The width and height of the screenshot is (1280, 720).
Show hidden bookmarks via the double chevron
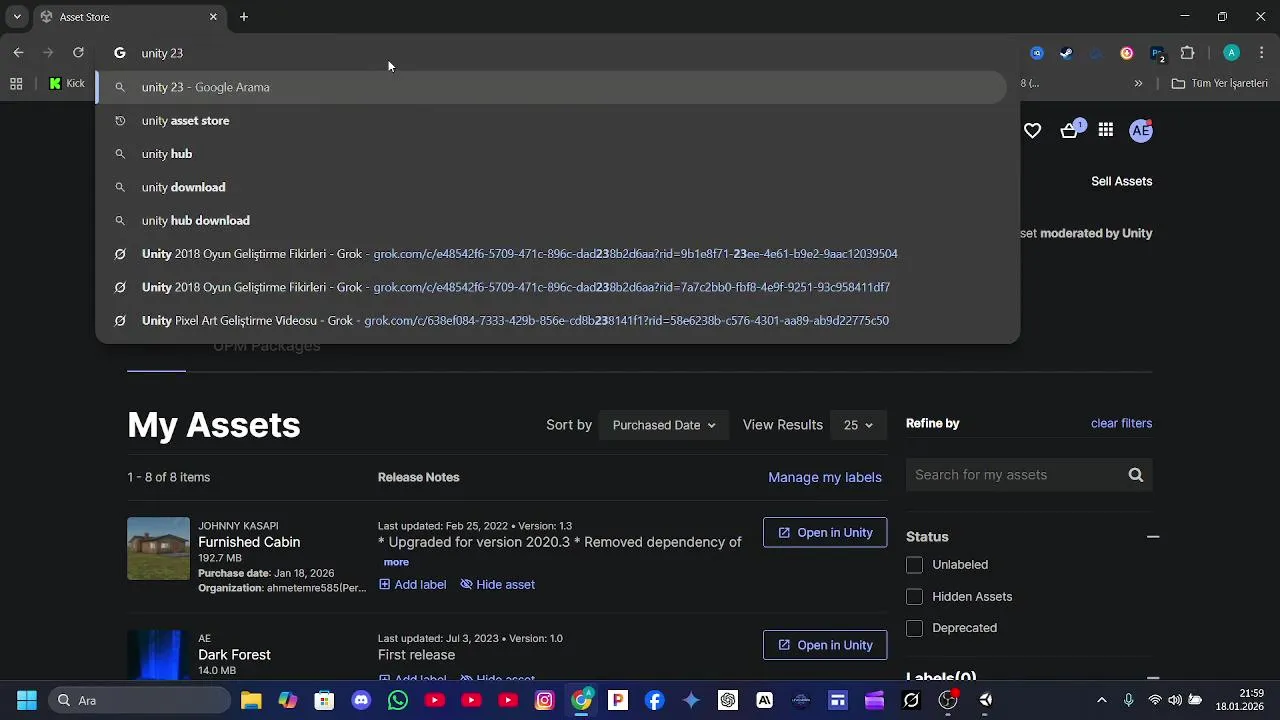(x=1138, y=84)
